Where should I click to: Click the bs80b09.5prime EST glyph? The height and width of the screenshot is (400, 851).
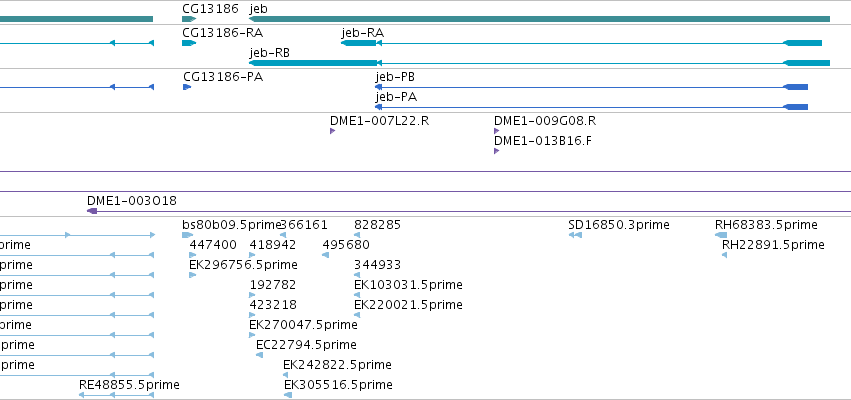187,235
